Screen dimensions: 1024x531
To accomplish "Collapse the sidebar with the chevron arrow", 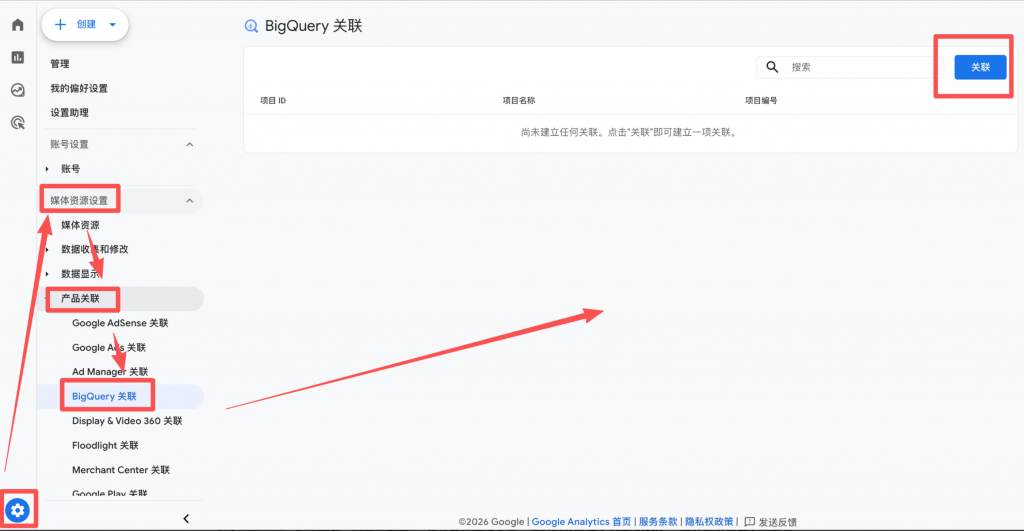I will (x=186, y=518).
